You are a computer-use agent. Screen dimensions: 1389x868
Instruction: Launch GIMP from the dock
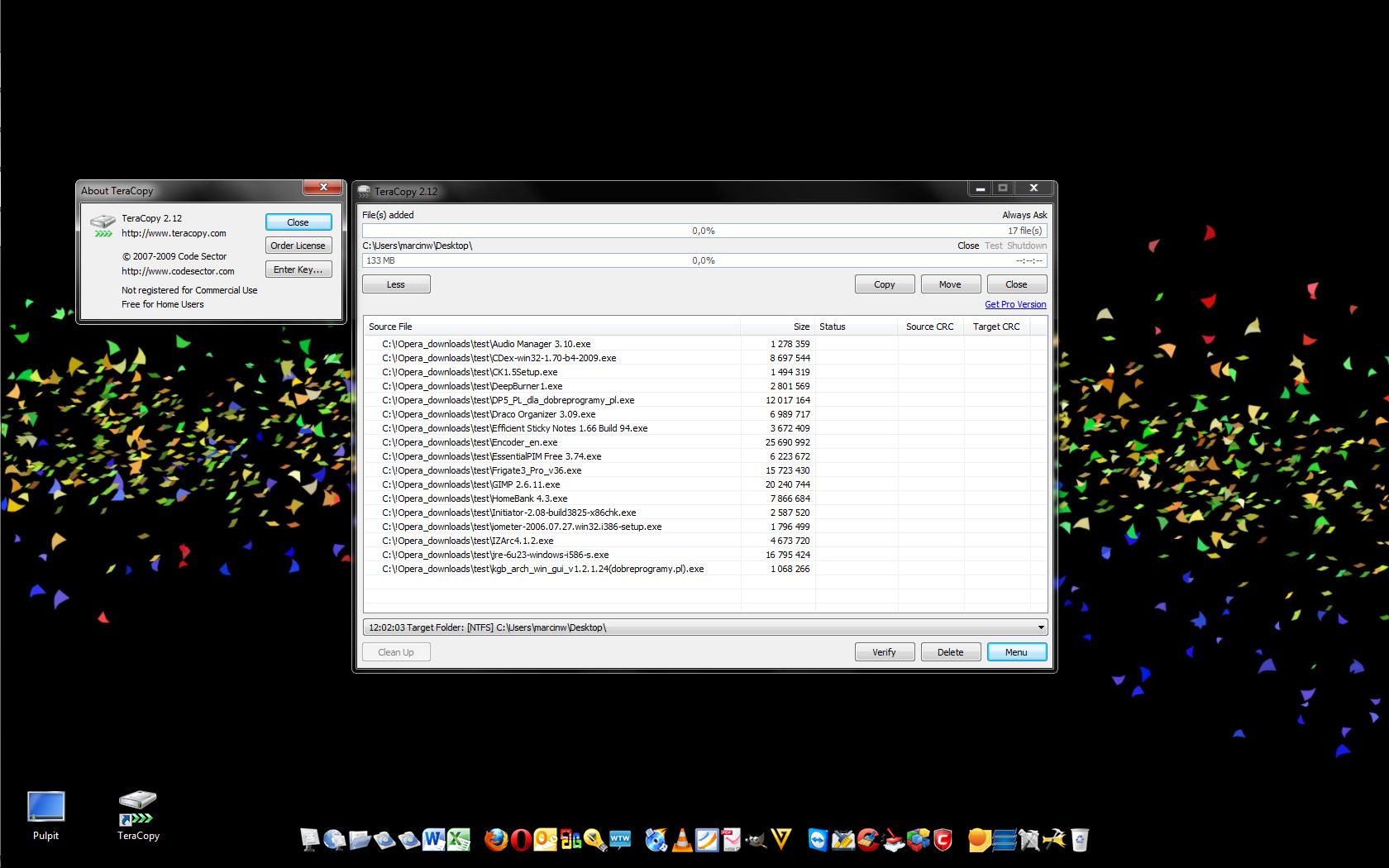tap(757, 842)
